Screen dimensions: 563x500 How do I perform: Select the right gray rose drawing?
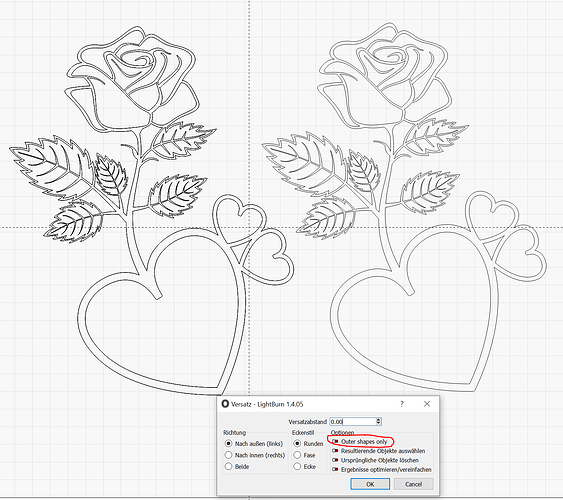coord(404,208)
